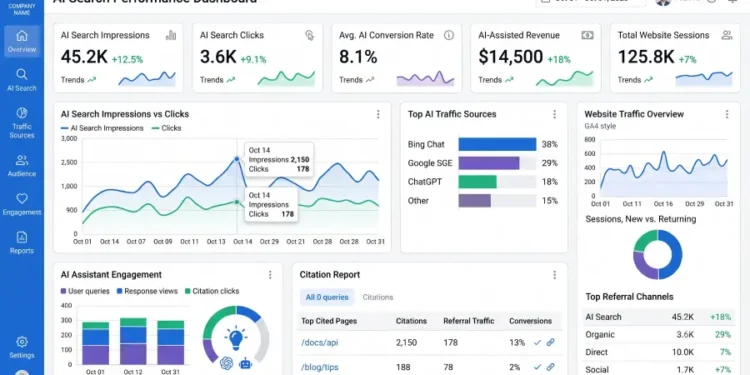Toggle the Citation clicks legend item
Viewport: 750px width, 375px height.
click(x=212, y=291)
